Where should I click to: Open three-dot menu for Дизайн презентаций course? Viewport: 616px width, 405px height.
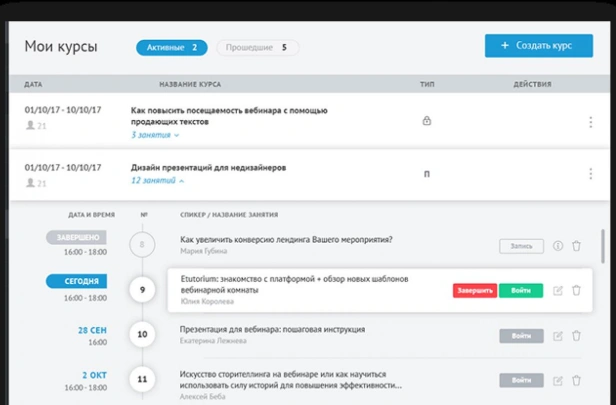coord(590,174)
